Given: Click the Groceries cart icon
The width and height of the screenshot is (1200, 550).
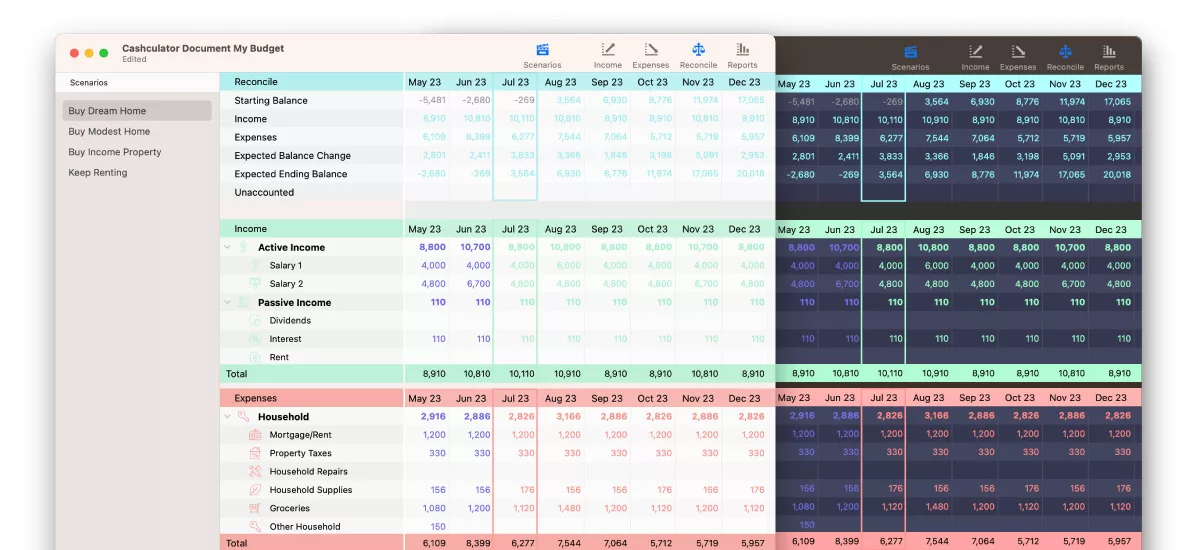Looking at the screenshot, I should coord(254,508).
